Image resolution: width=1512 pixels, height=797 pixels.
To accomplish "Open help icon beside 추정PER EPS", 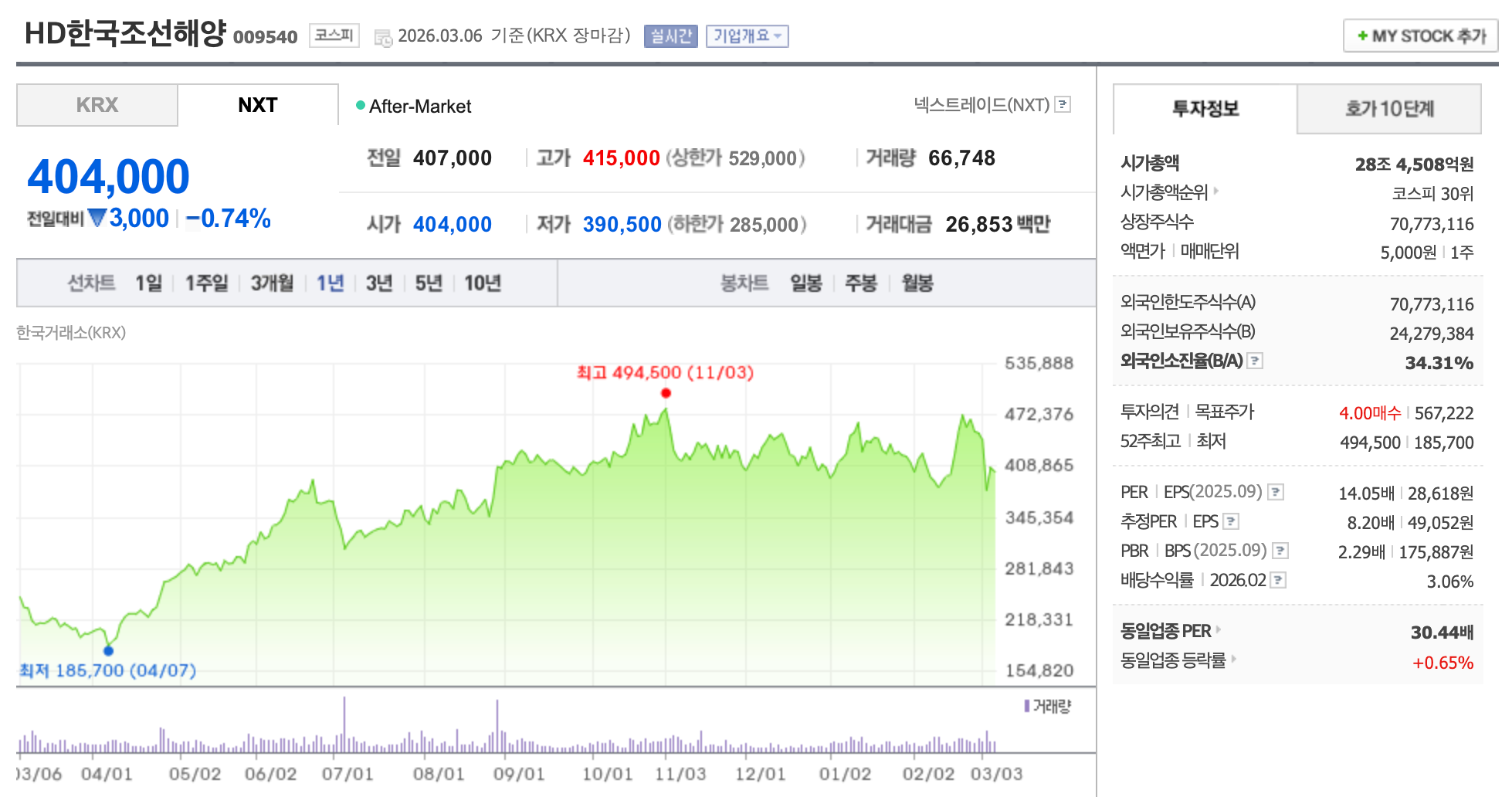I will coord(1232,521).
